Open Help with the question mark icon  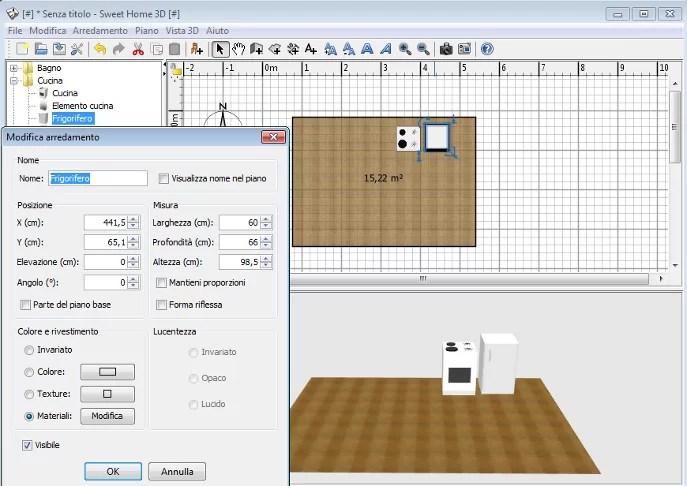click(x=487, y=49)
